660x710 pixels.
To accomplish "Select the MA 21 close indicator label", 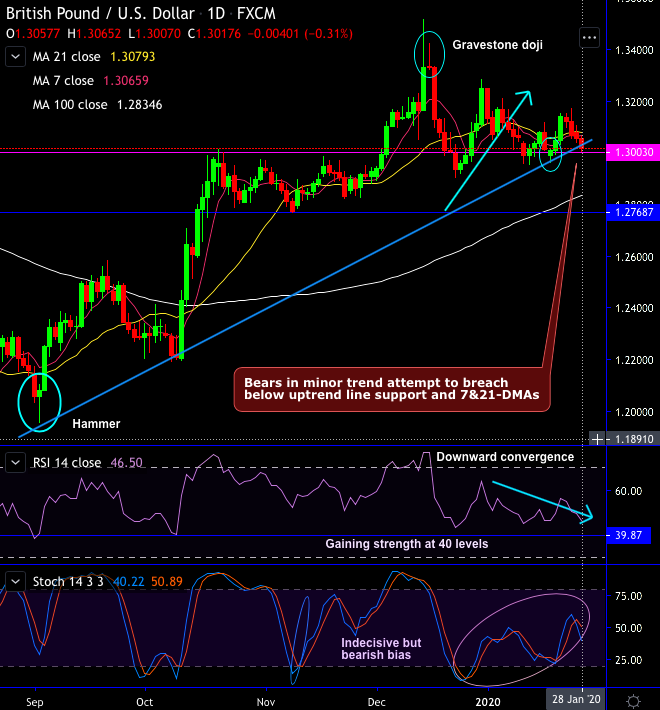I will coord(67,57).
